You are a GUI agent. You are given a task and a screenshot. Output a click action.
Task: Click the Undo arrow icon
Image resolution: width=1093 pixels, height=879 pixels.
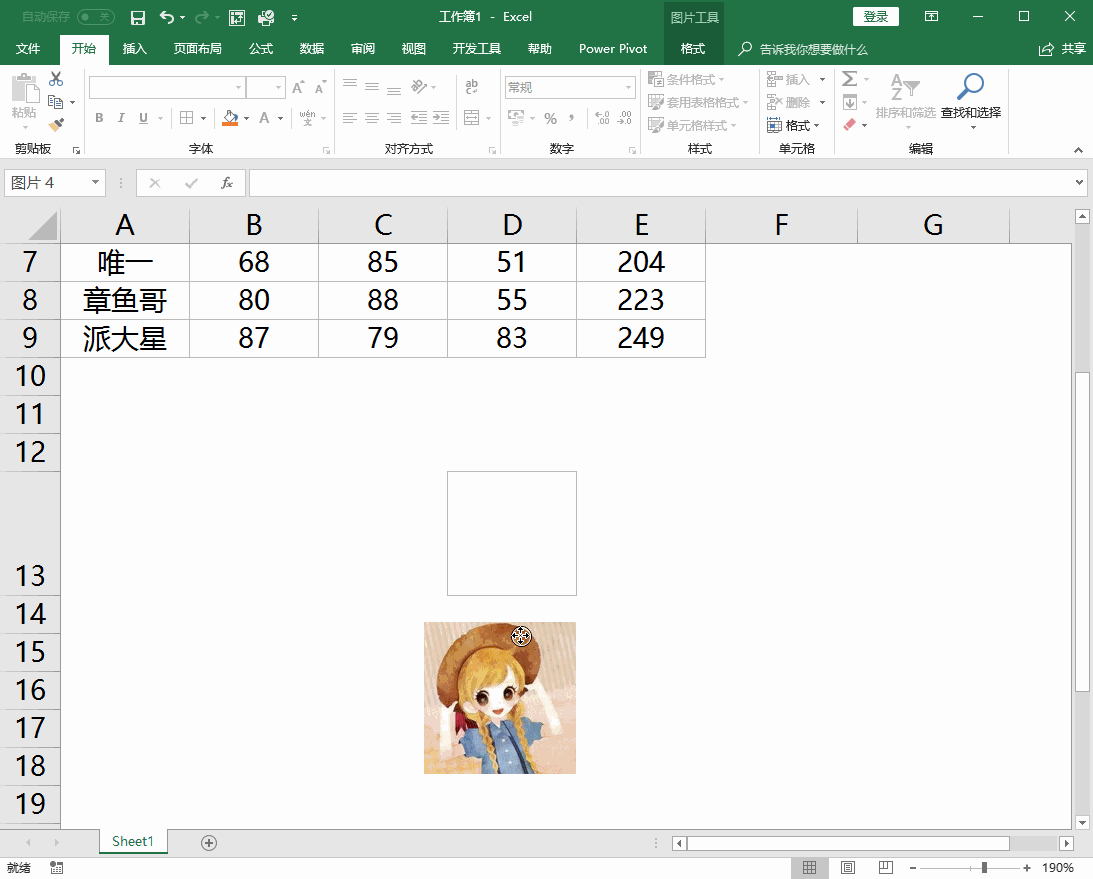[167, 17]
